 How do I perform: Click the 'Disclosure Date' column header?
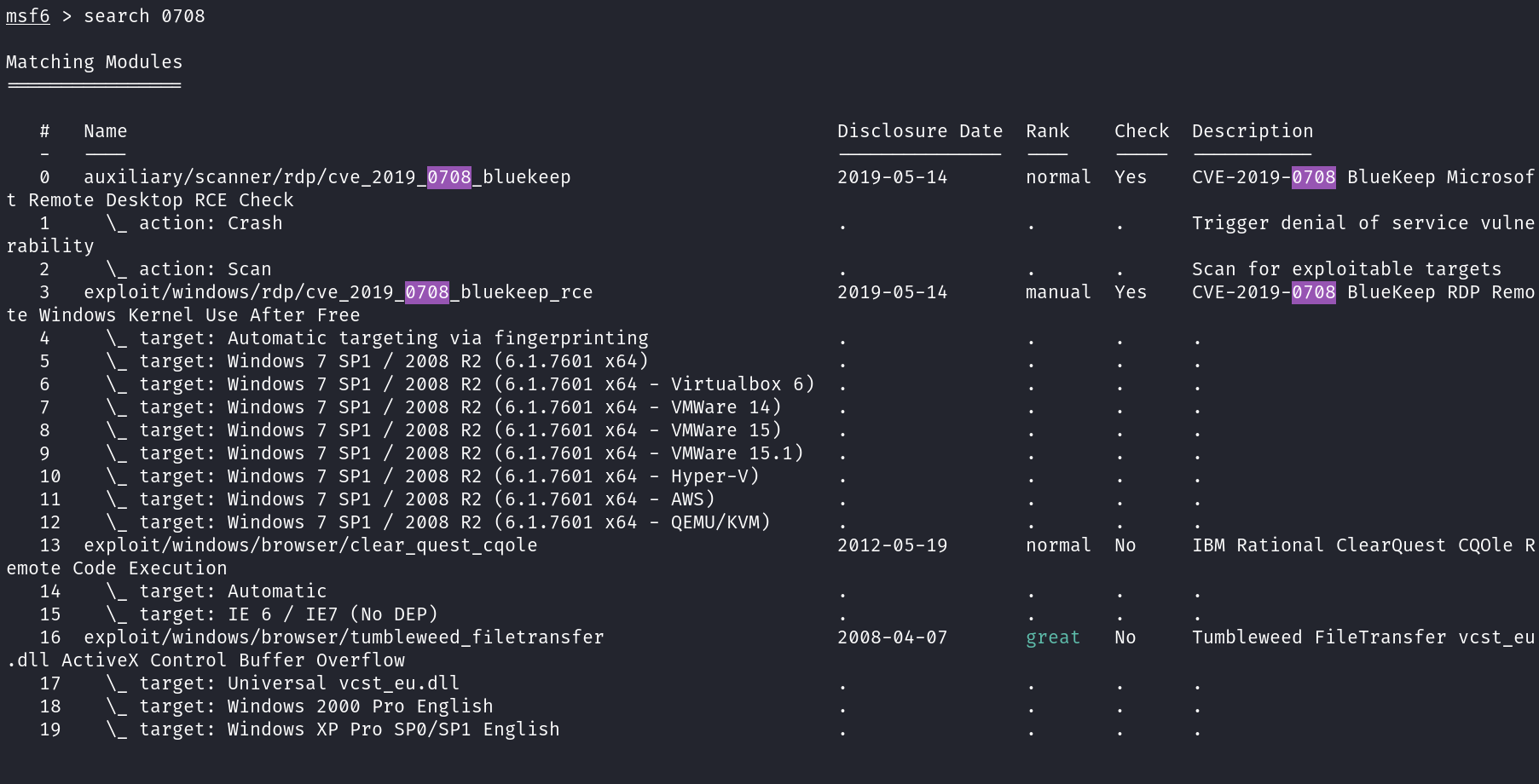pos(919,131)
